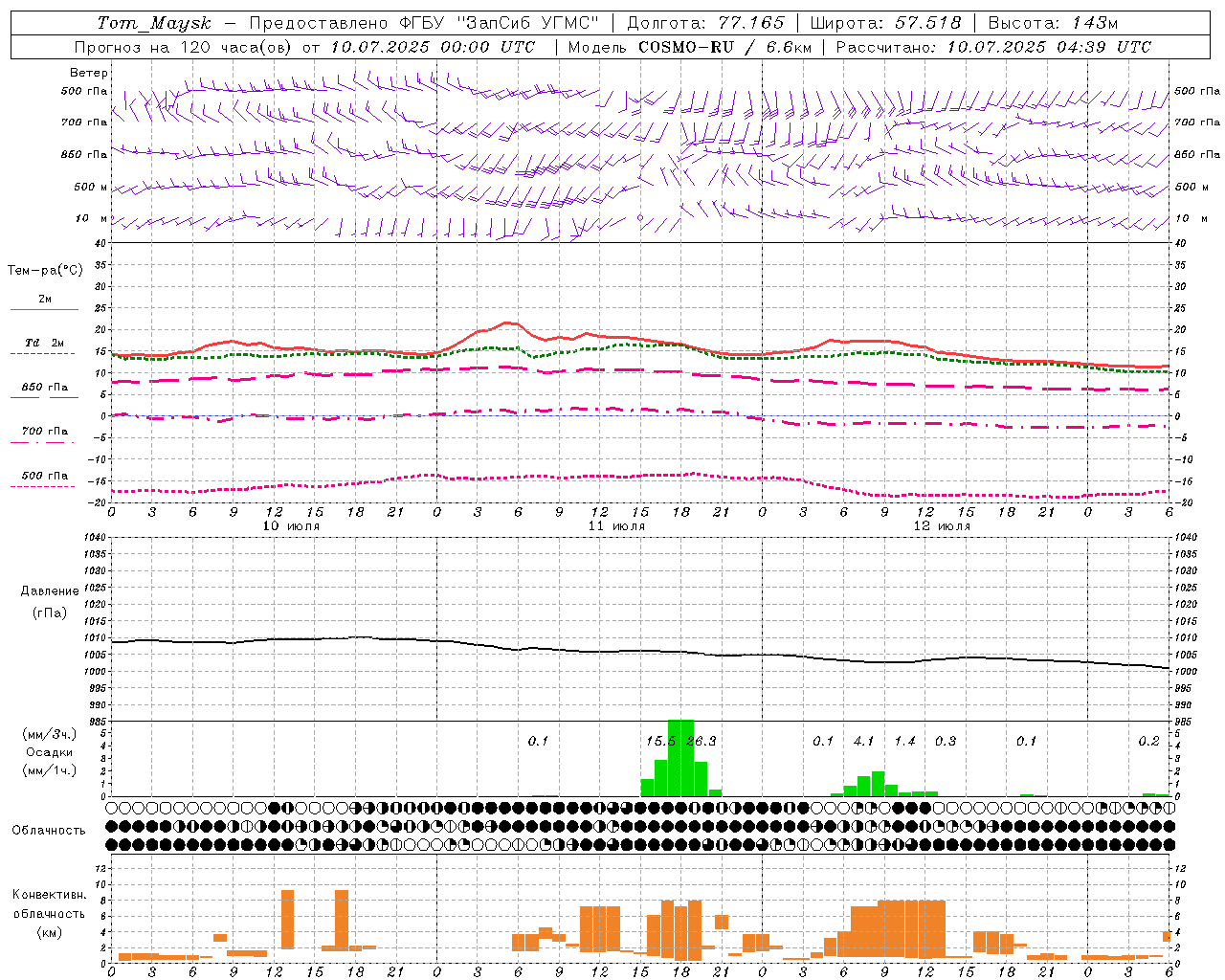Screen dimensions: 1225x980
Task: Click the "Давление" pressure label
Action: [x=50, y=591]
